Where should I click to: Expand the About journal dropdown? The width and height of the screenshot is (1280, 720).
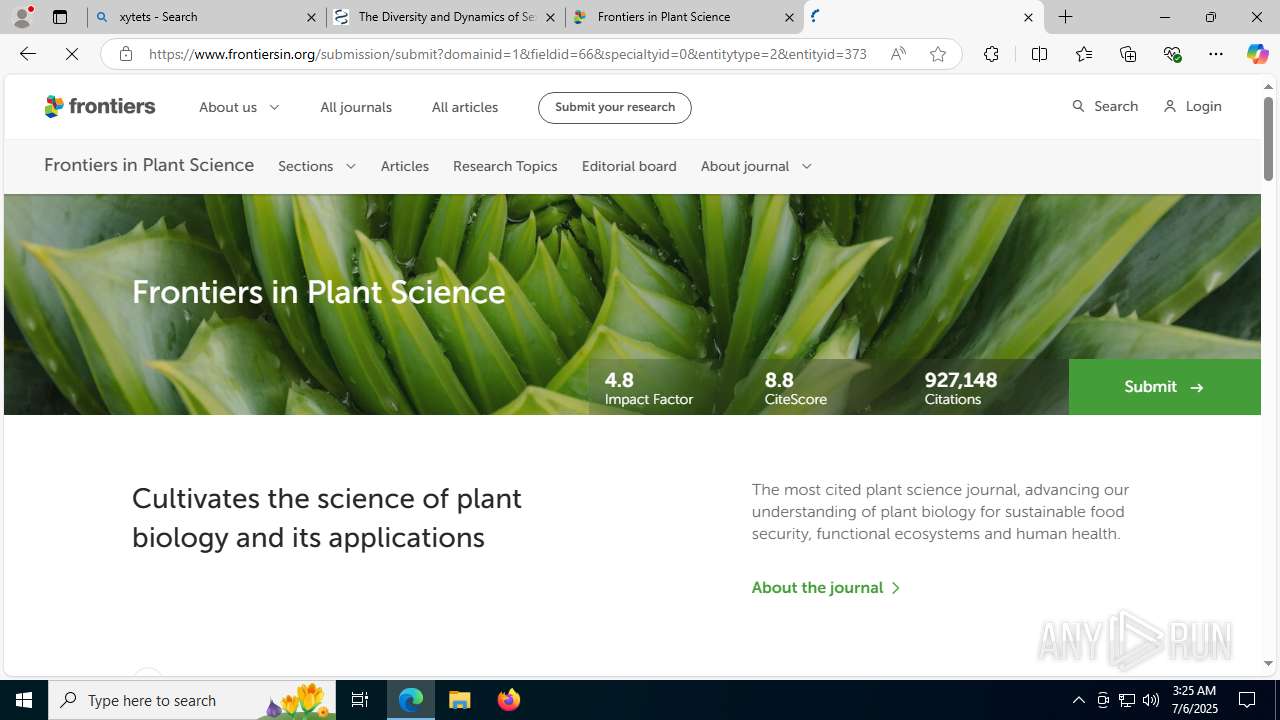(756, 166)
